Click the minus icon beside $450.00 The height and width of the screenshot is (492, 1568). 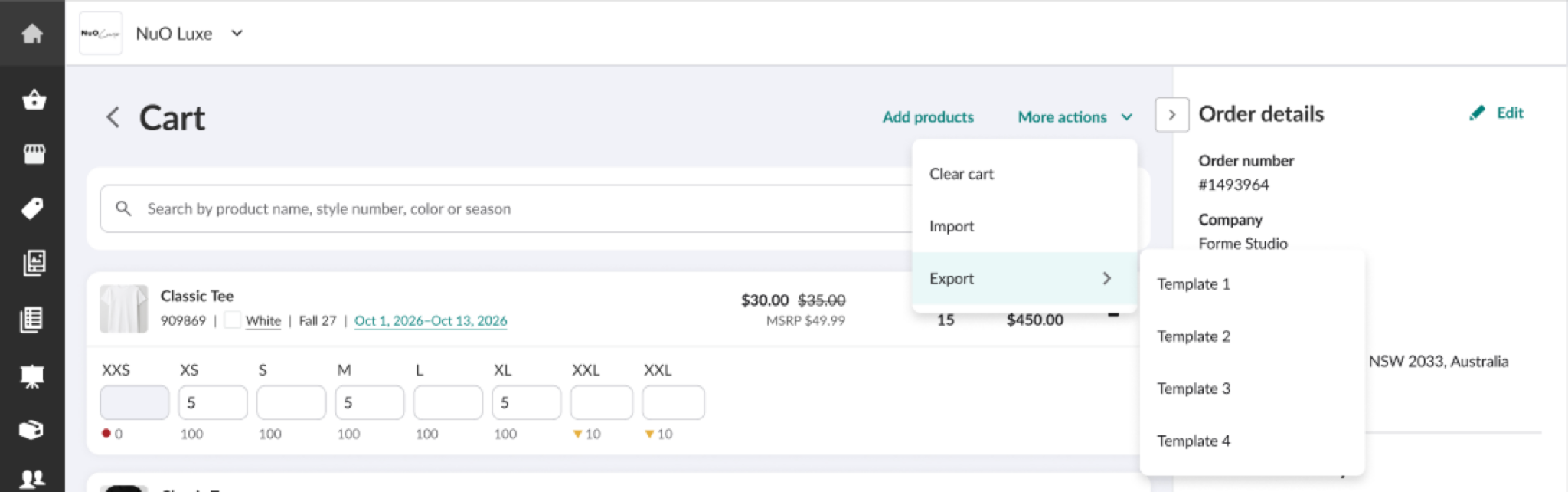coord(1114,314)
